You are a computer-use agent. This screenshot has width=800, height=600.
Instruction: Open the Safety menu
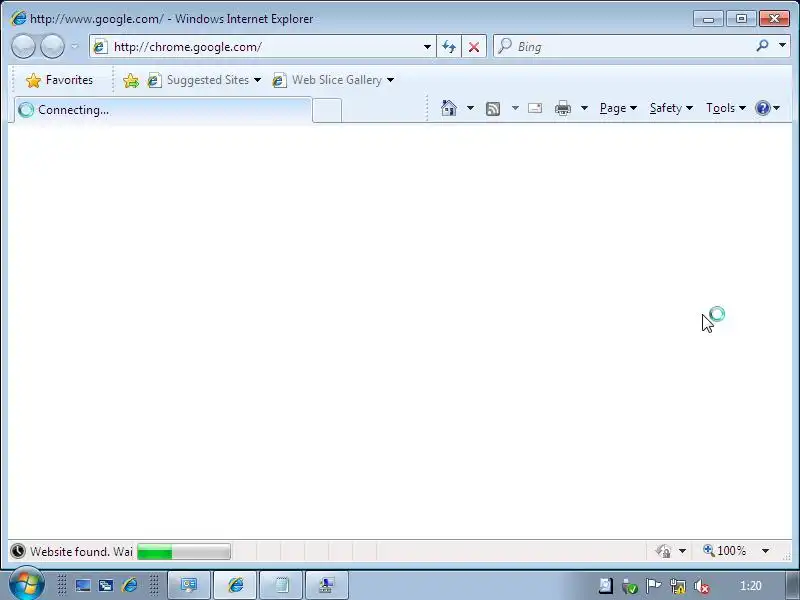tap(671, 108)
